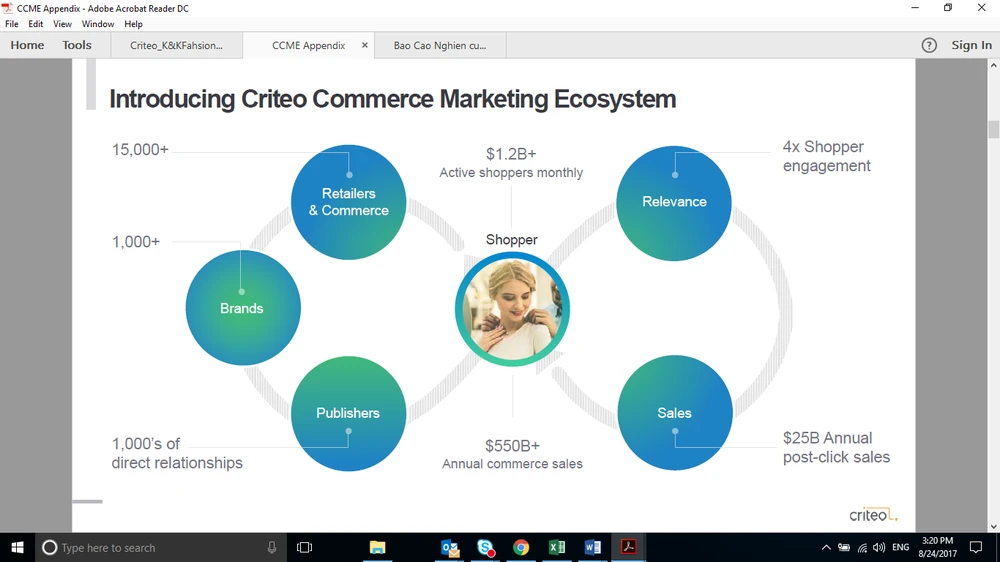The image size is (1000, 562).
Task: Click the Cortana microphone icon
Action: (x=272, y=548)
